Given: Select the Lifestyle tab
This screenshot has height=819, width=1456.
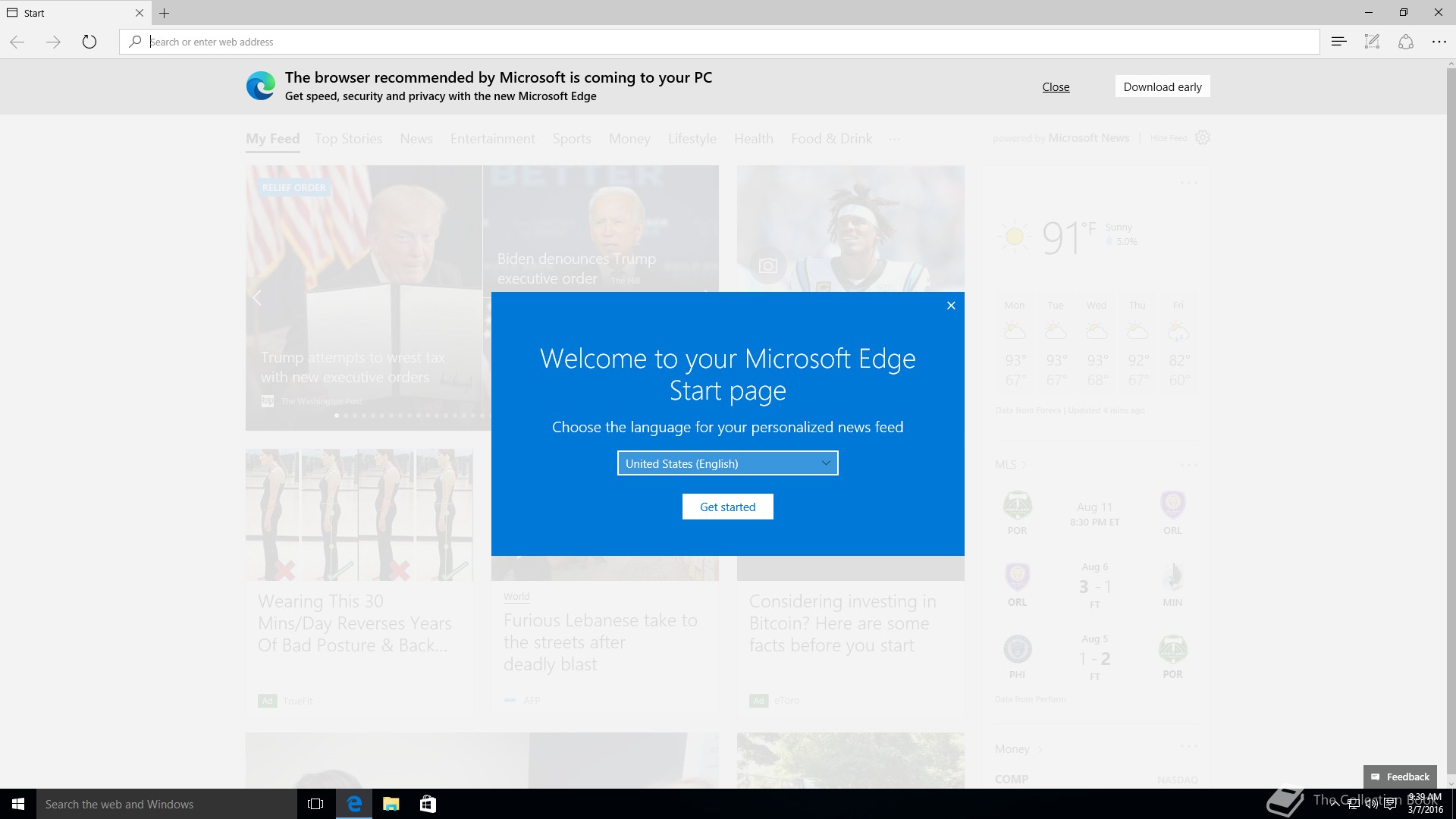Looking at the screenshot, I should click(x=692, y=139).
